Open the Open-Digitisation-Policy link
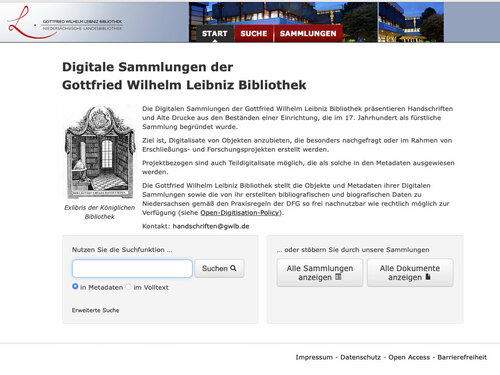The width and height of the screenshot is (500, 375). pyautogui.click(x=240, y=213)
